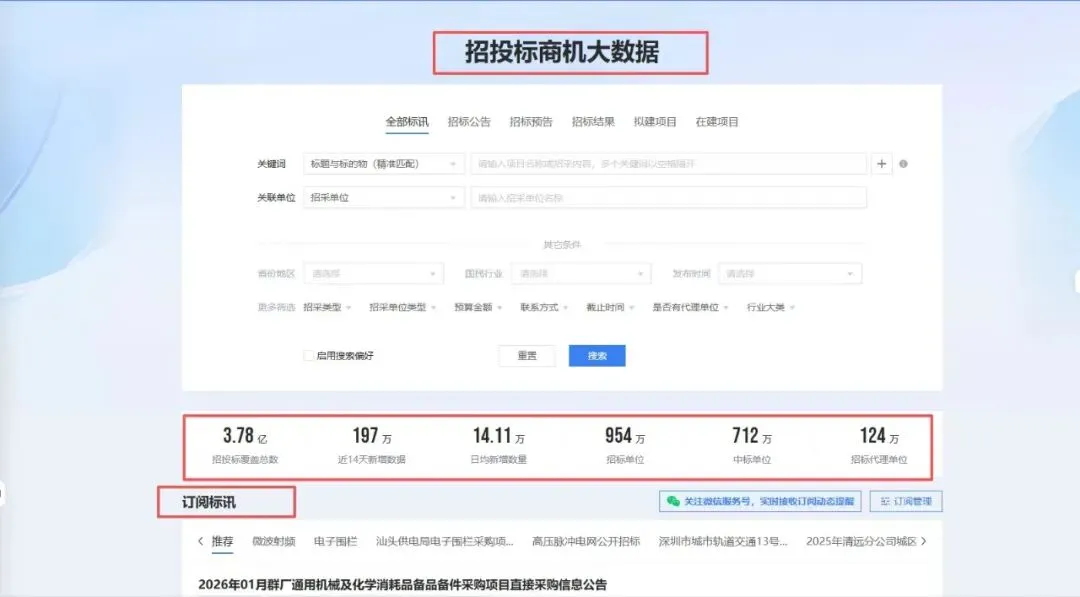Switch to the 全部标讯 tab

pos(406,122)
